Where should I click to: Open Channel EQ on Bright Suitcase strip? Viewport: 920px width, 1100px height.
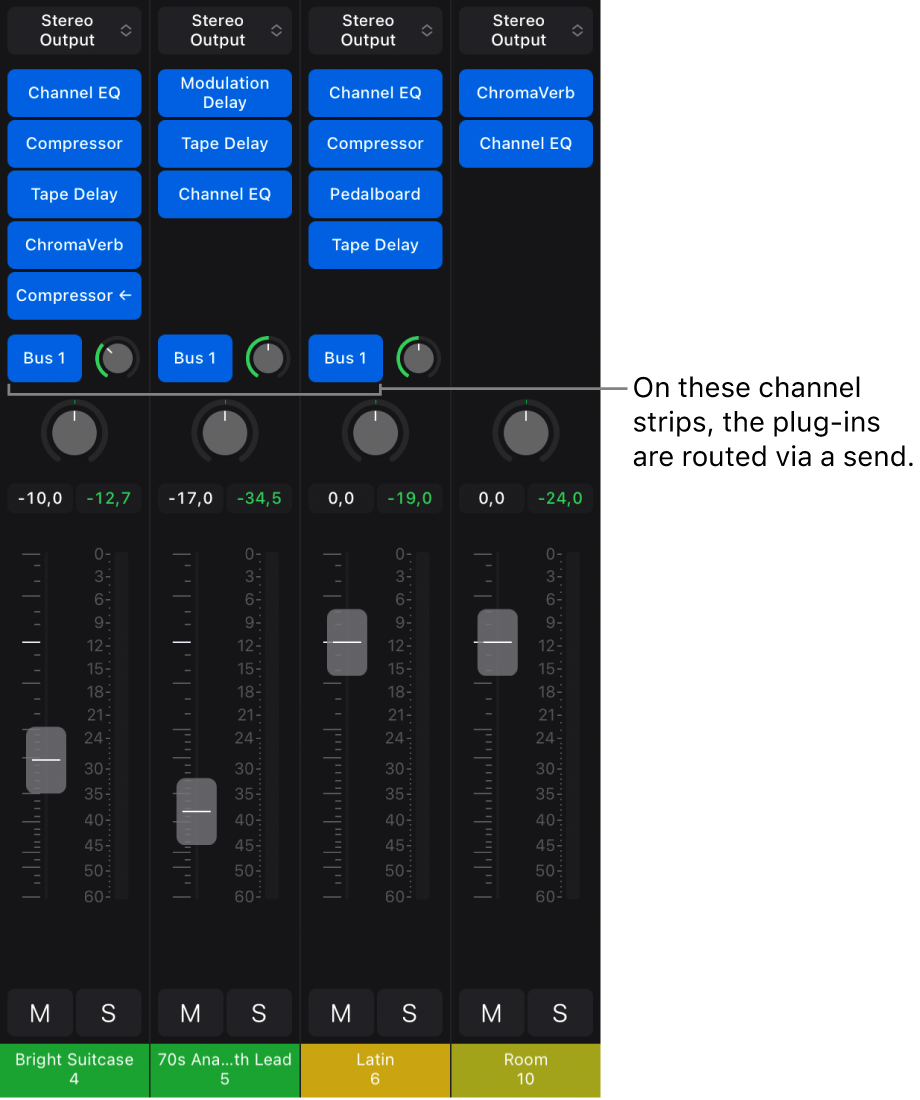(74, 93)
